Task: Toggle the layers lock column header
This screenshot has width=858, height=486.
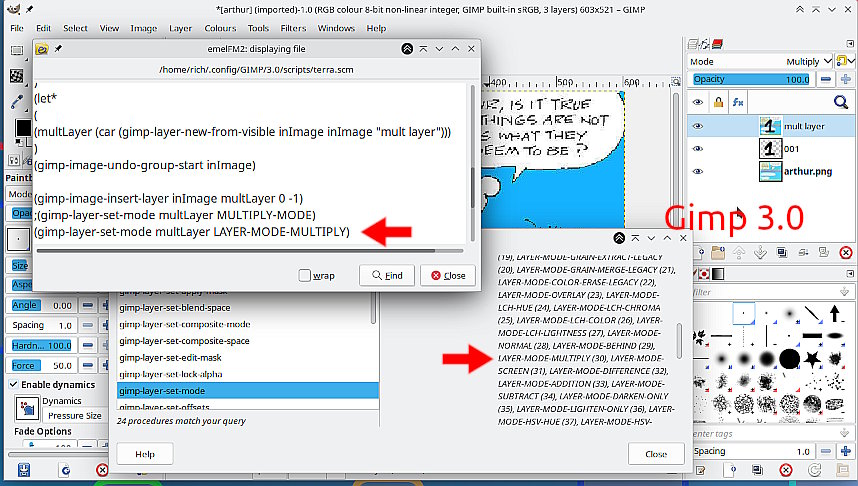Action: [x=718, y=102]
